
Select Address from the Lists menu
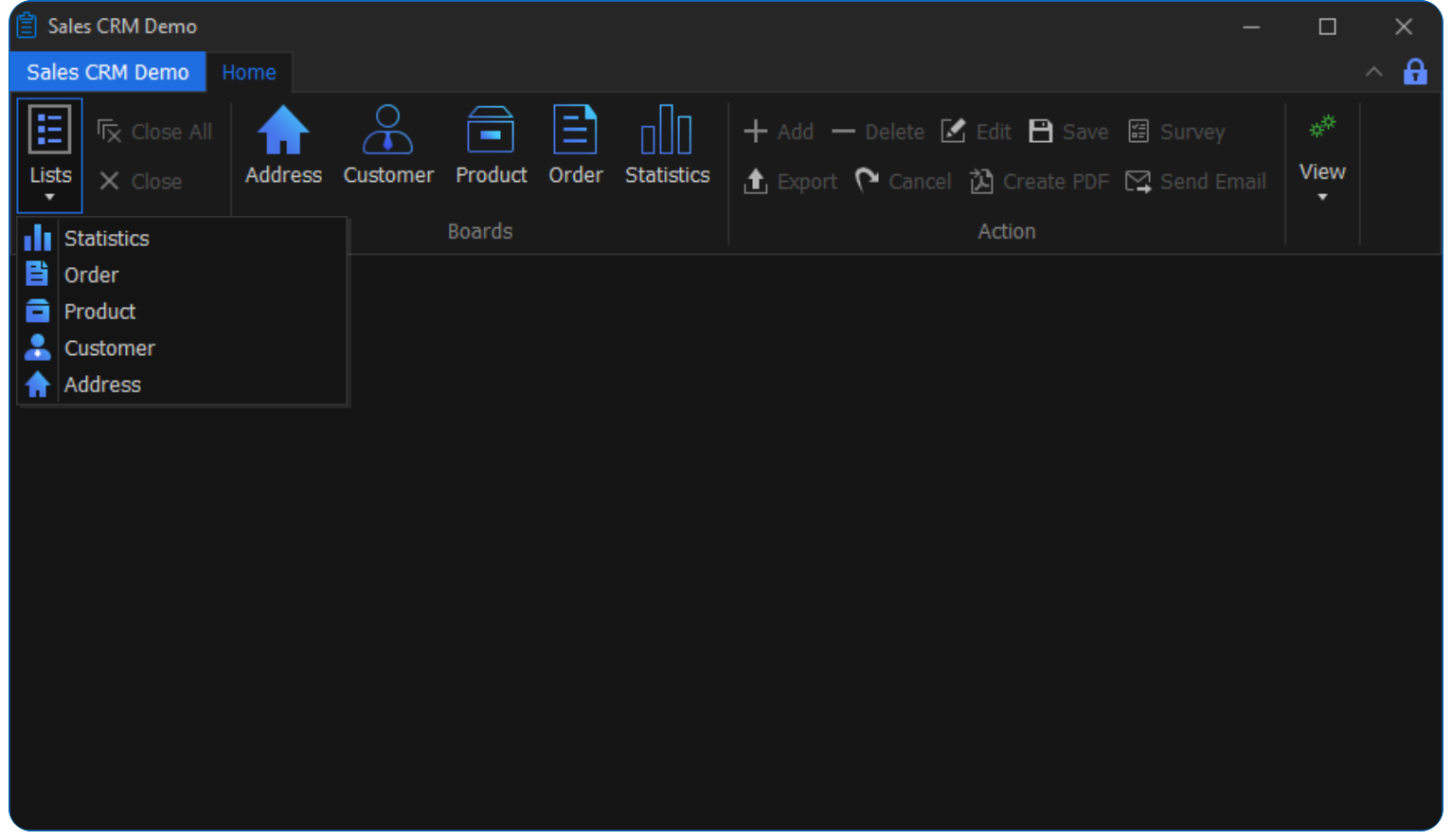click(102, 385)
